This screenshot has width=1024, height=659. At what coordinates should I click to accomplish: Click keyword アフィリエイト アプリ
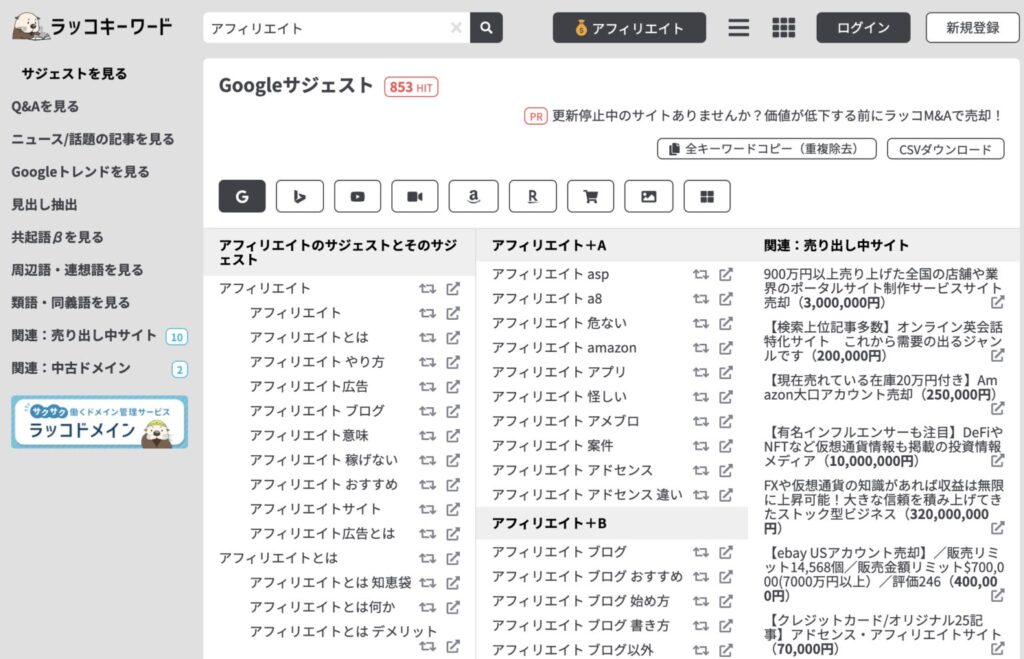[559, 372]
